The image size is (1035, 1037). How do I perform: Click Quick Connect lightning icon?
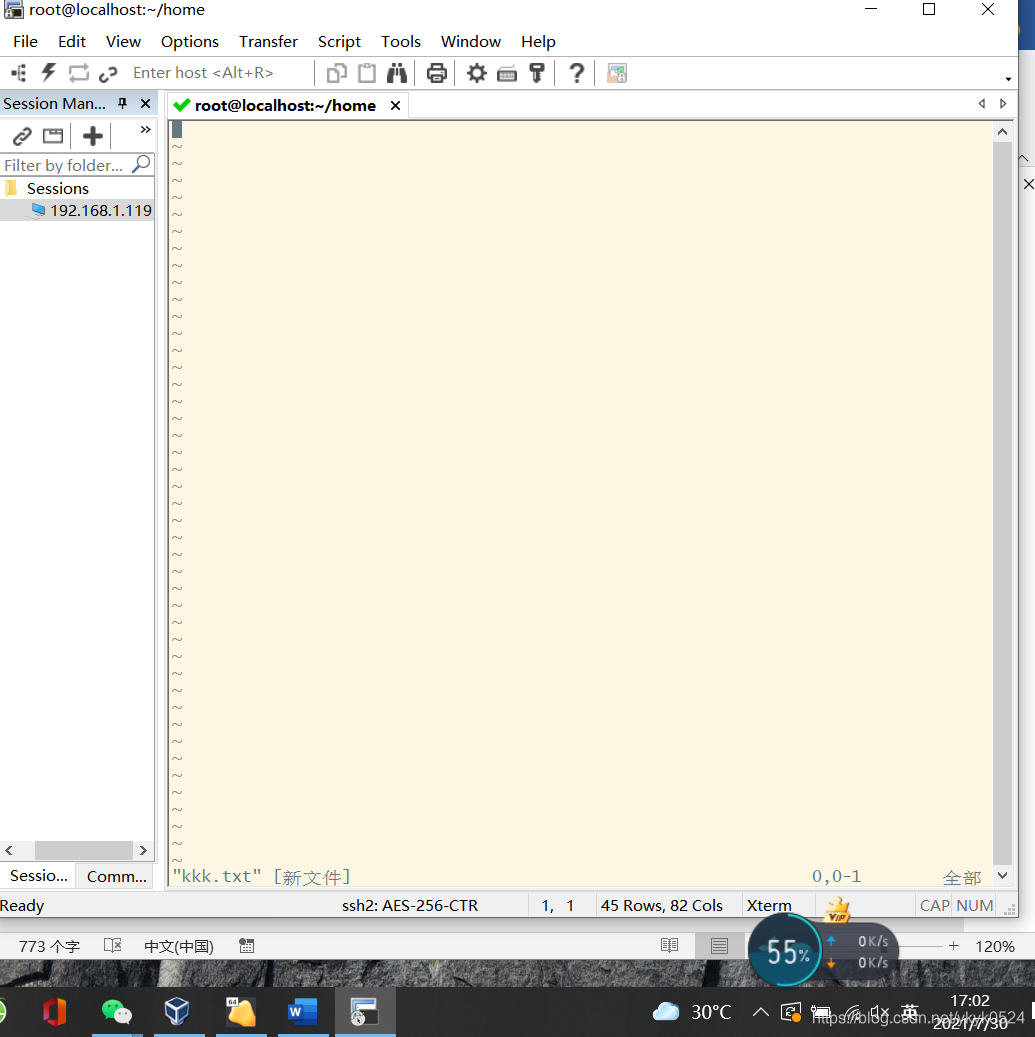tap(48, 73)
